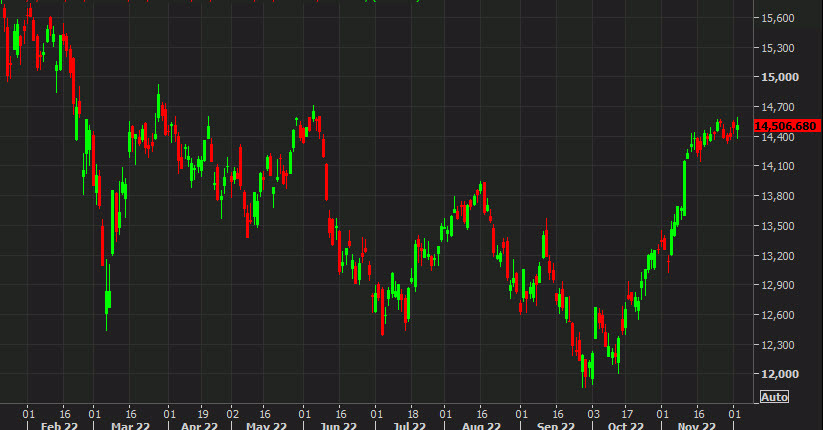Click the 12,900 price axis label
Screen dimensions: 823x430
coord(778,285)
